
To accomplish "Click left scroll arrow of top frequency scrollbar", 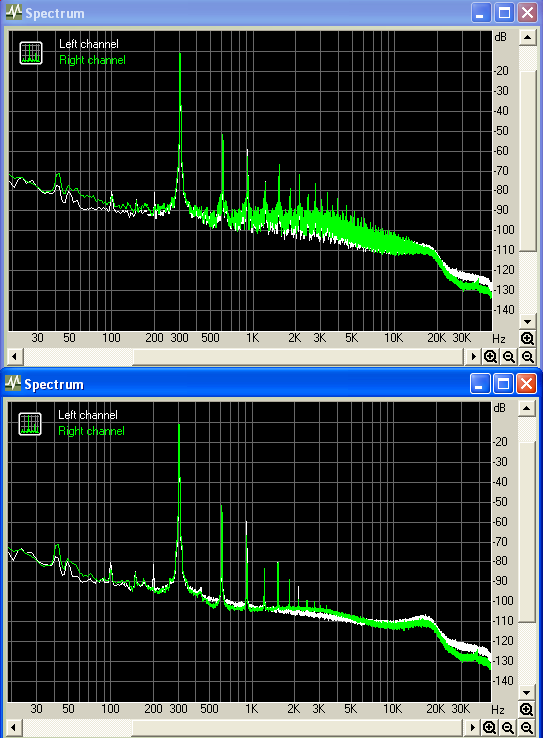I will coord(15,357).
